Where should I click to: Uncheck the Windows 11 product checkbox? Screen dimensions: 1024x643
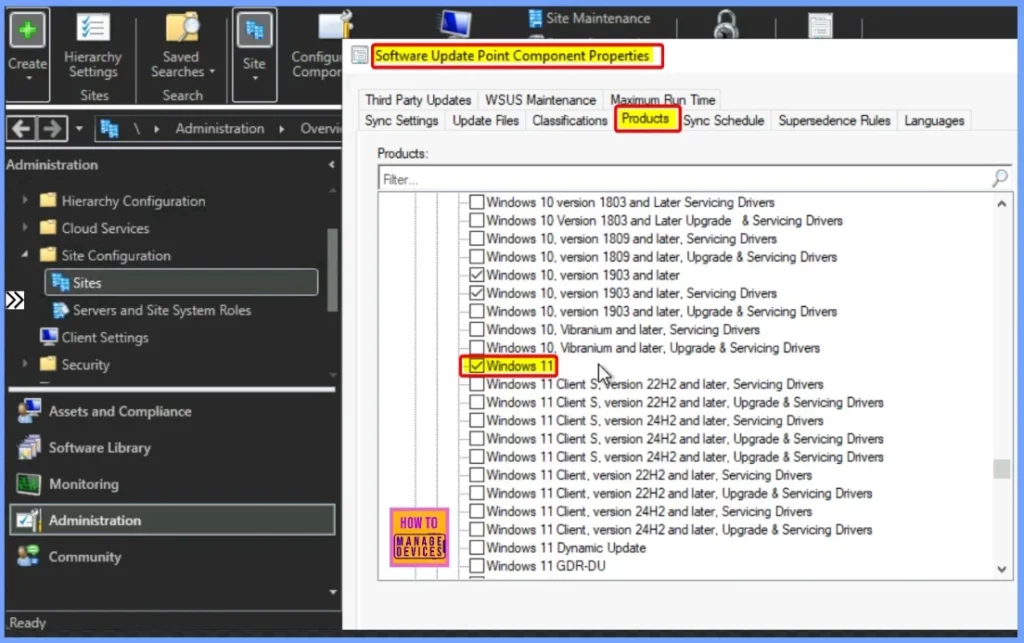[477, 366]
